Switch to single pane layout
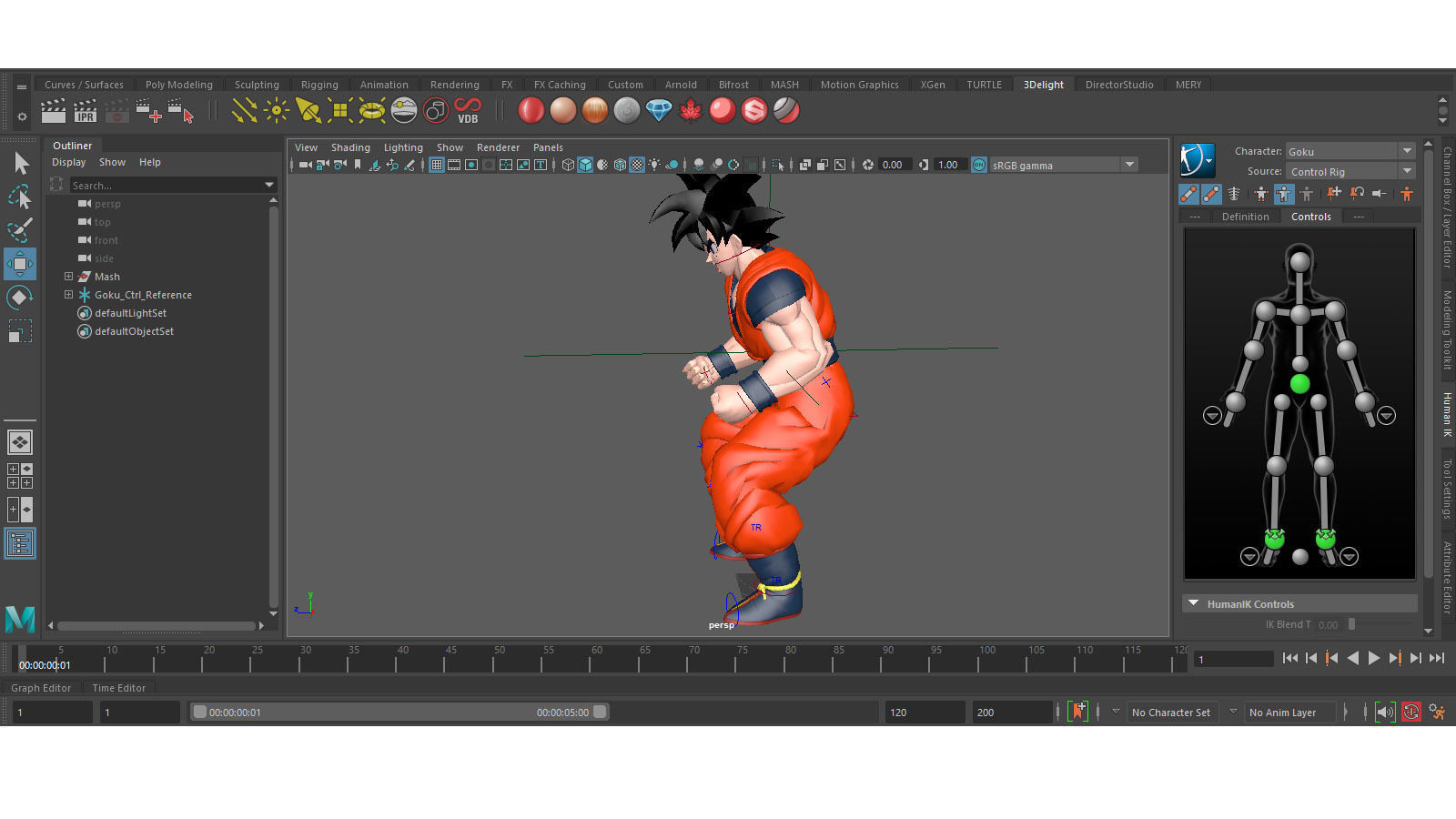The width and height of the screenshot is (1456, 819). click(20, 442)
